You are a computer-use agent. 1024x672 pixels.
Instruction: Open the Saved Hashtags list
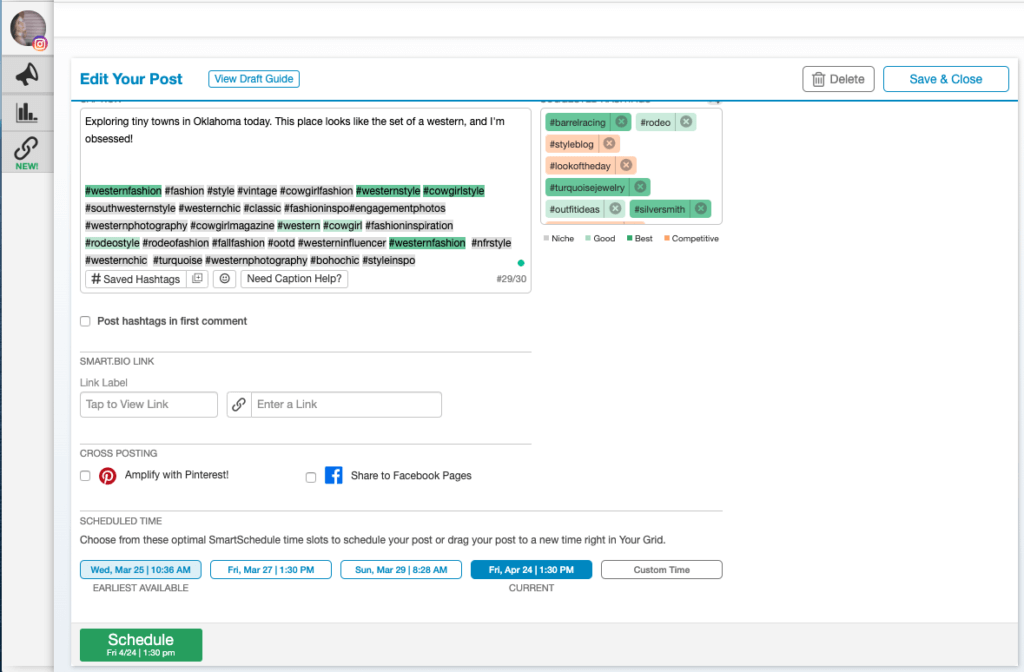tap(136, 279)
